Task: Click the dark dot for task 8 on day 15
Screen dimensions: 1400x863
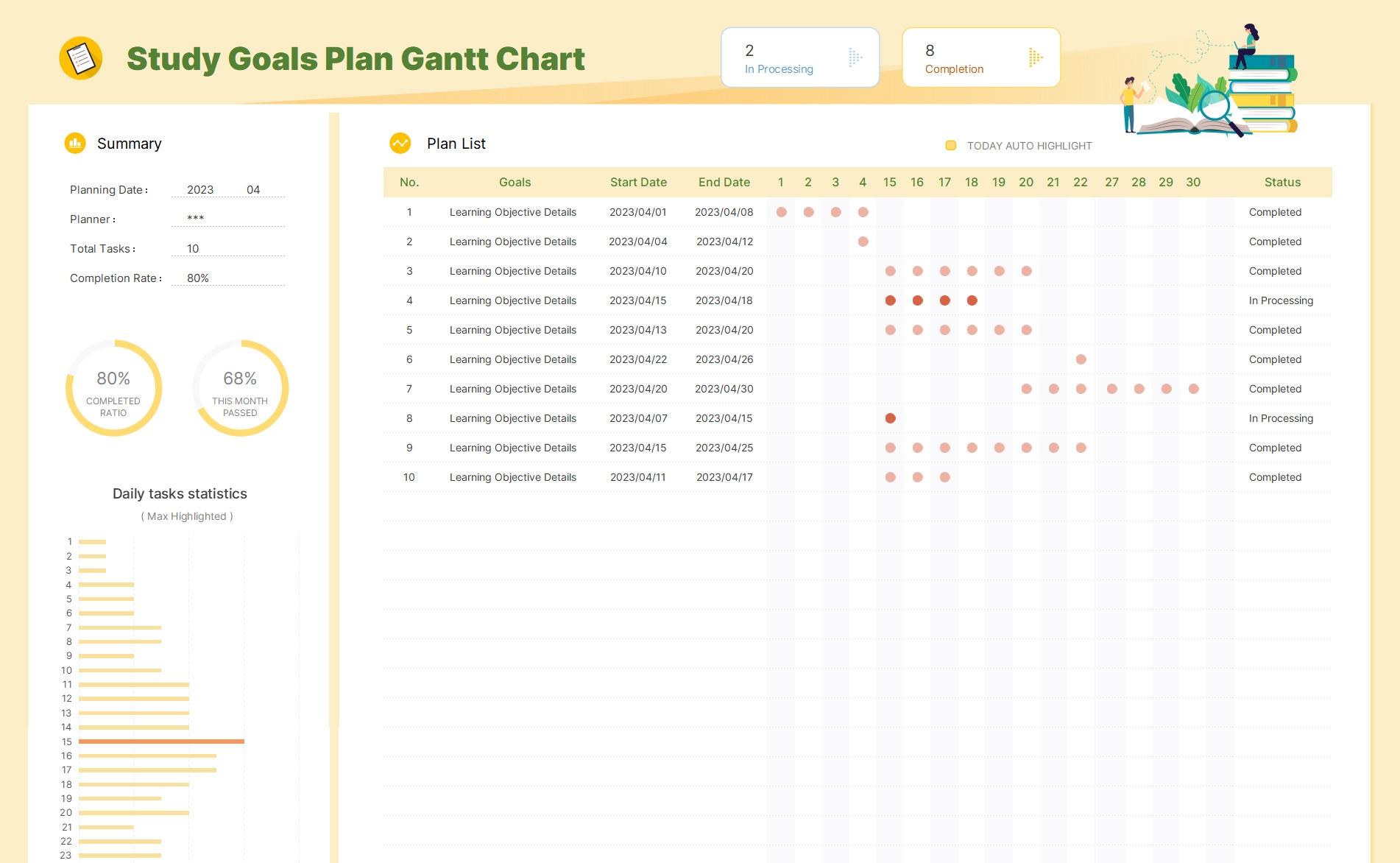Action: click(x=890, y=418)
